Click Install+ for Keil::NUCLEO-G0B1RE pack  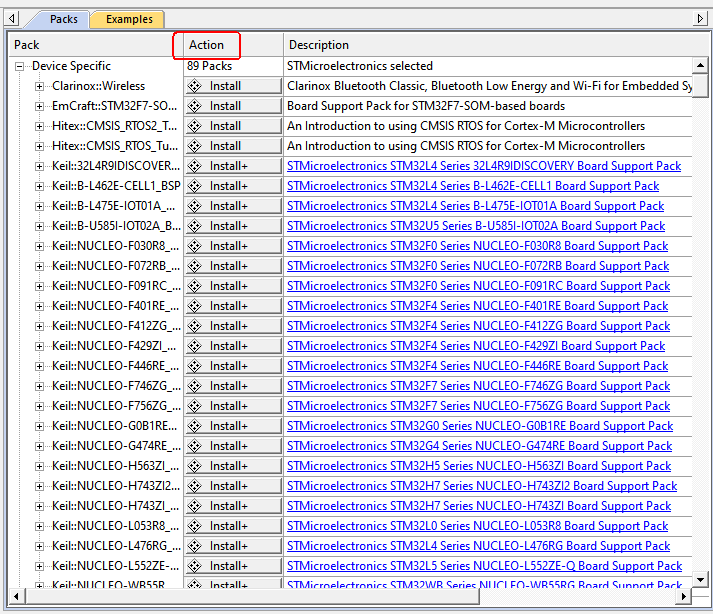tap(234, 426)
